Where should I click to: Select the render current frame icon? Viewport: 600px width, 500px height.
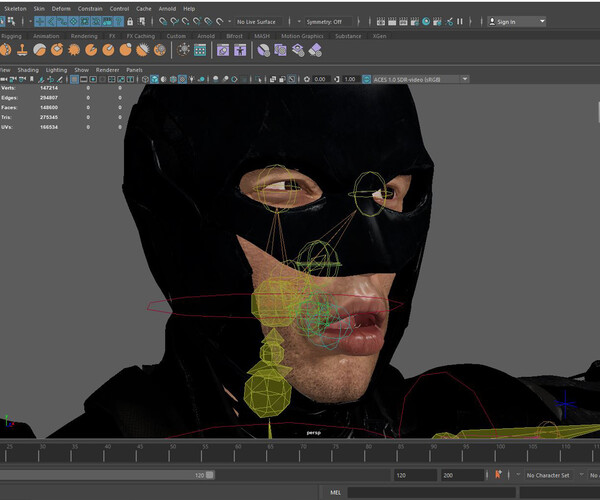click(392, 22)
